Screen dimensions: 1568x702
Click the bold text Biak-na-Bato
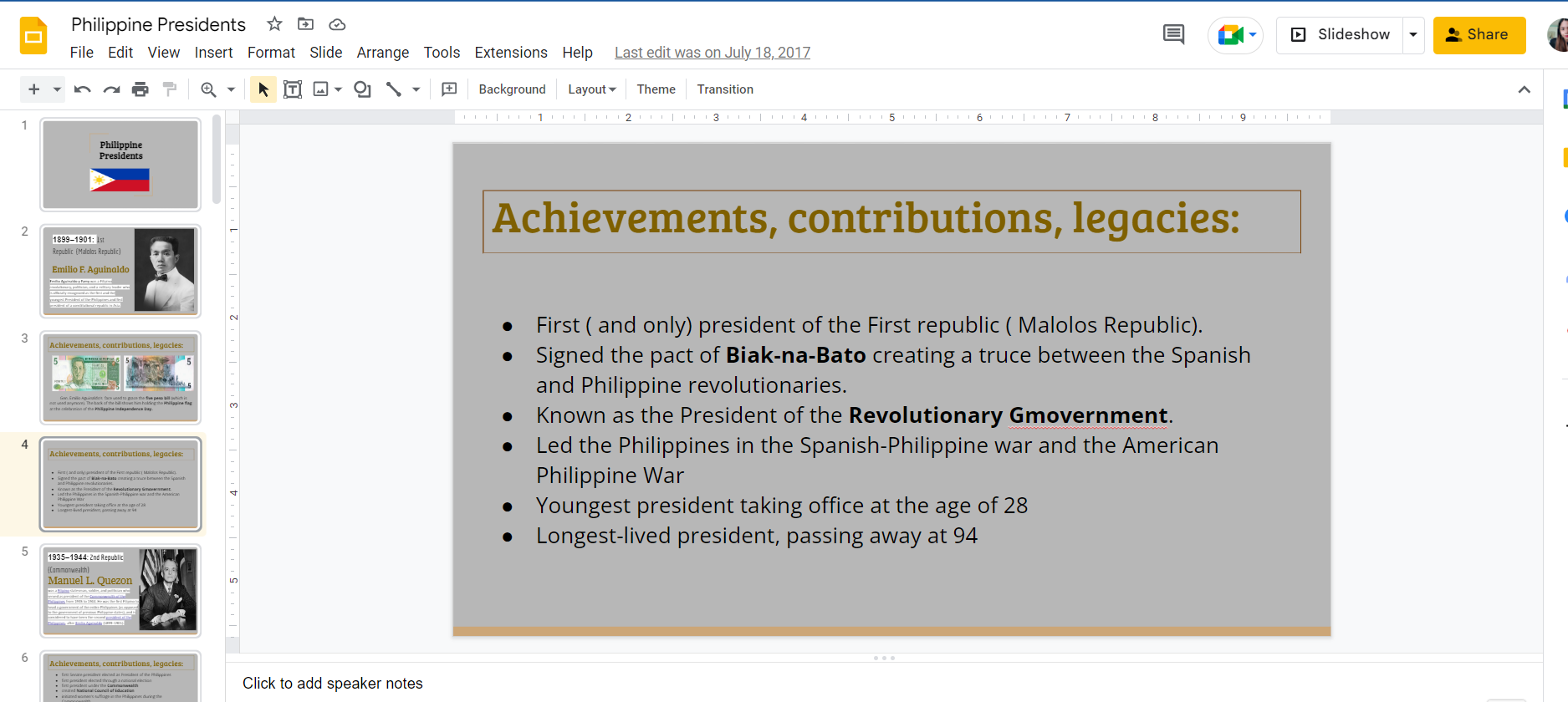coord(795,355)
